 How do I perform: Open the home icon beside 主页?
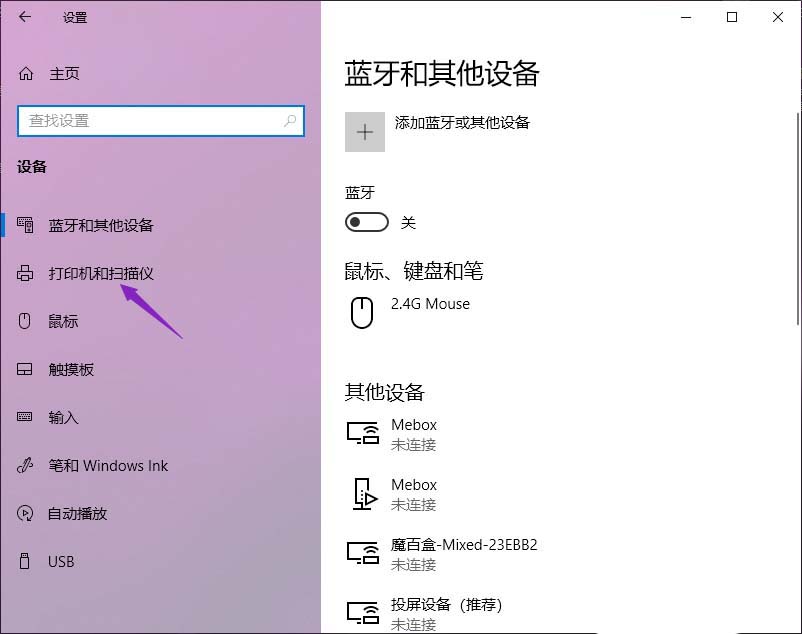(x=26, y=74)
